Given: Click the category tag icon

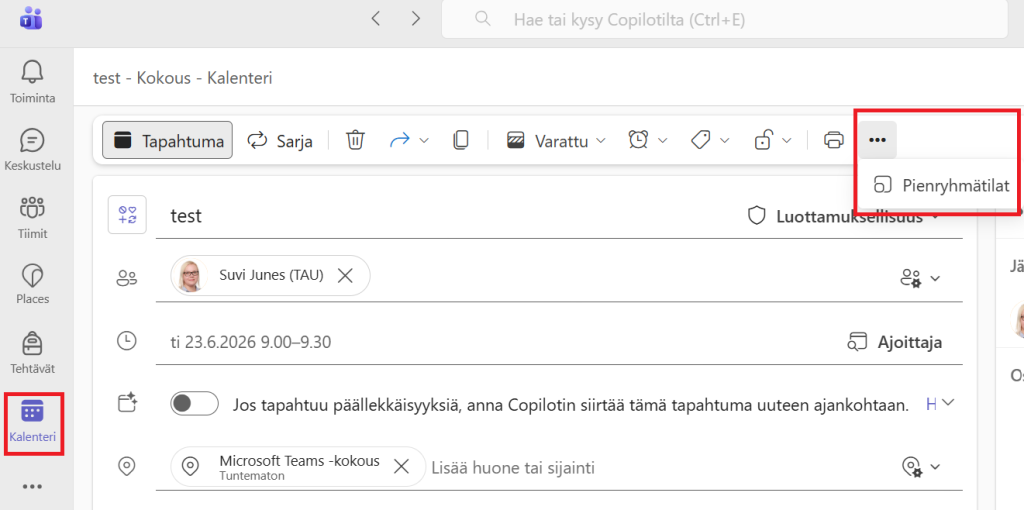Looking at the screenshot, I should (701, 140).
